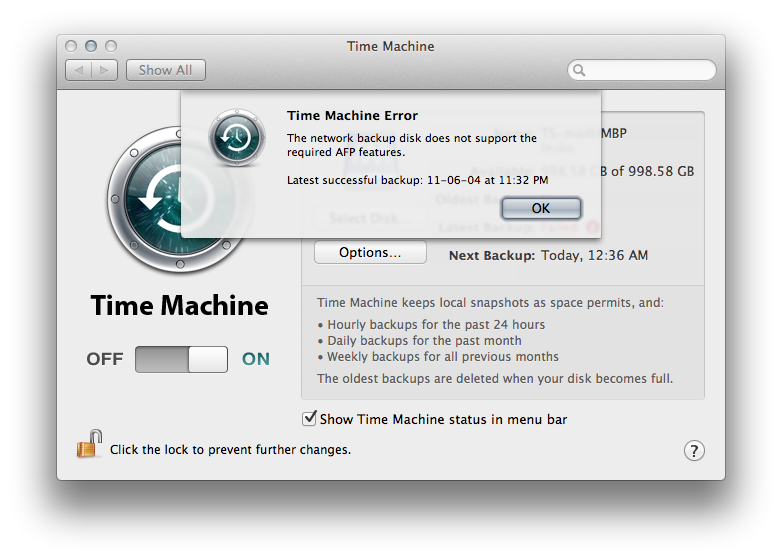Viewport: 782px width, 559px height.
Task: Click the 'Time Machine' window title
Action: coord(391,46)
